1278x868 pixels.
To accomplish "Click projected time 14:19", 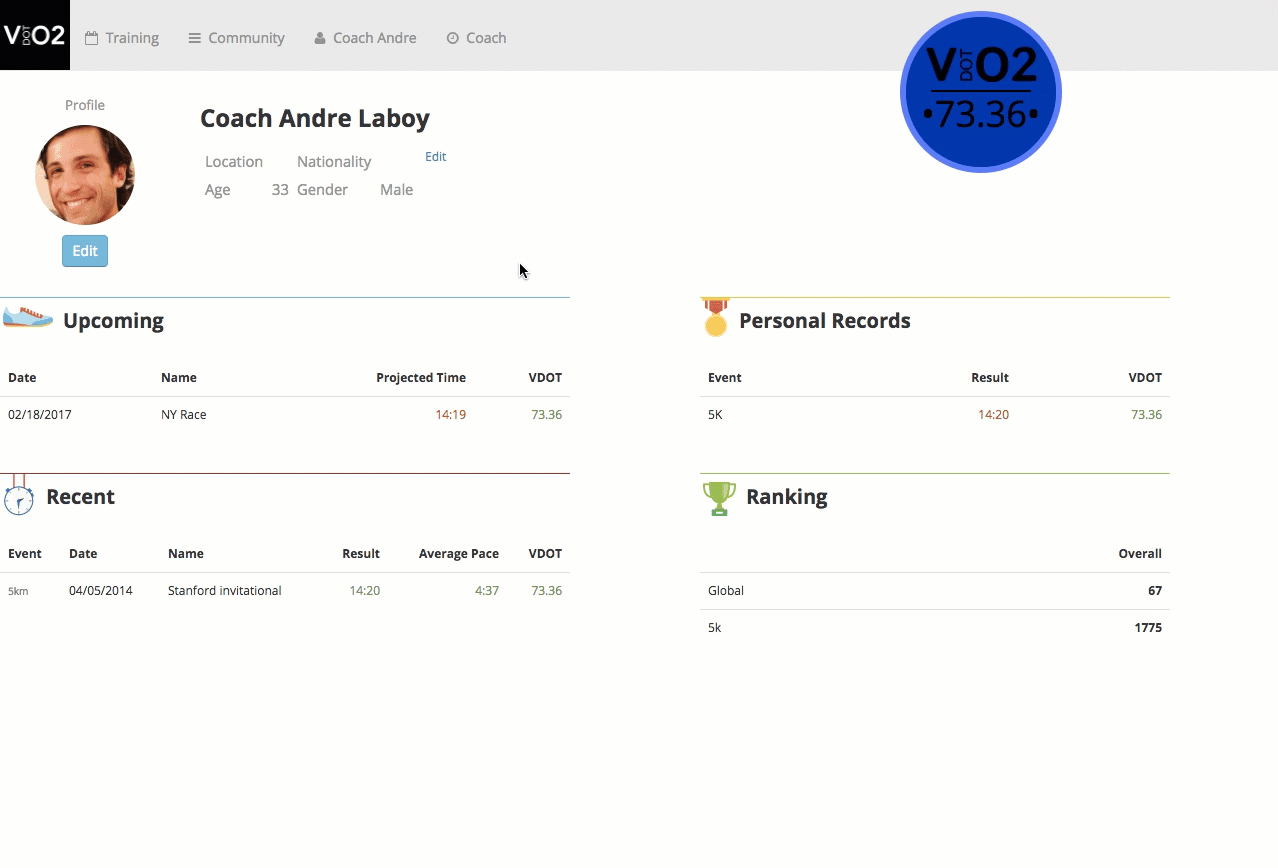I will (x=450, y=414).
